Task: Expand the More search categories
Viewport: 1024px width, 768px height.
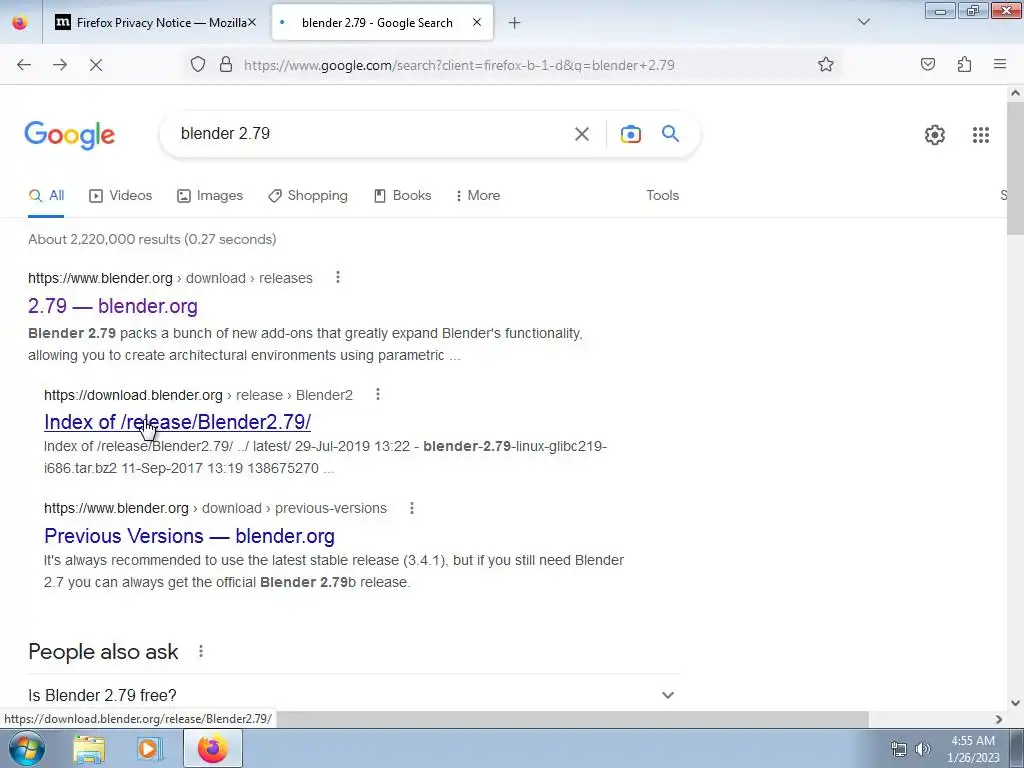Action: [478, 195]
